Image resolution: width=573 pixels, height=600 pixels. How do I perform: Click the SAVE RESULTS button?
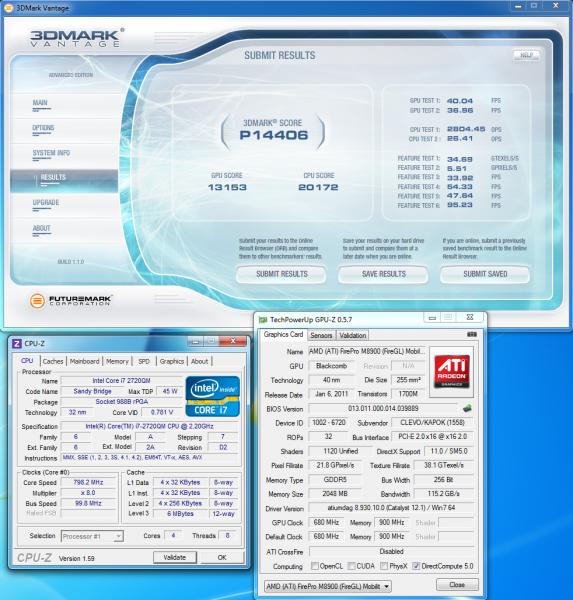point(383,274)
